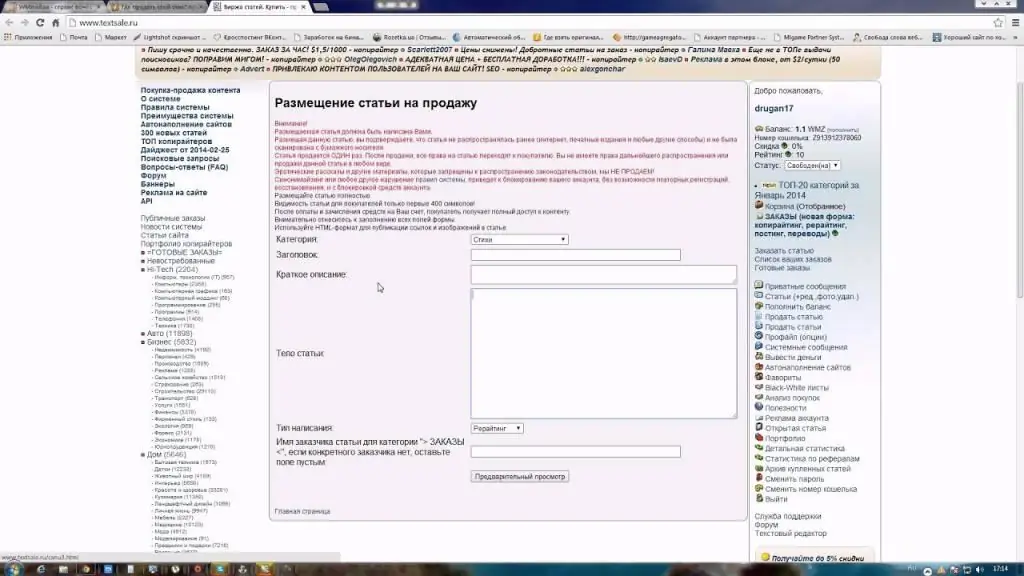Expand the =ГОТОВЫЕ ЗАКАЗЫ= category
Viewport: 1024px width, 576px height.
tap(143, 252)
